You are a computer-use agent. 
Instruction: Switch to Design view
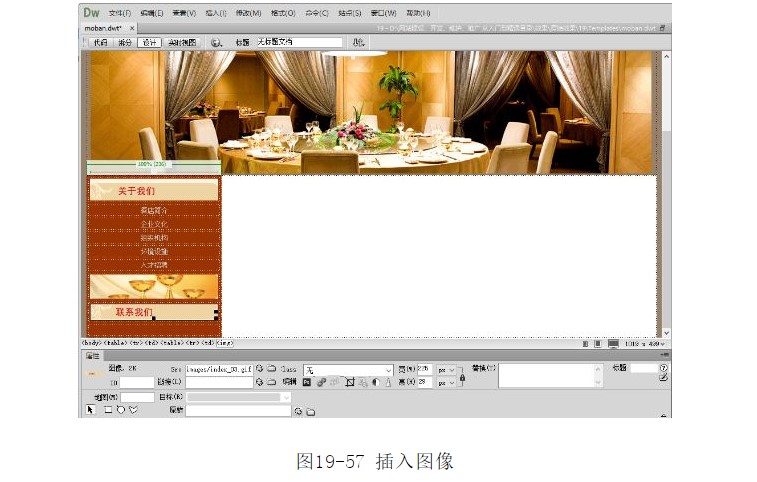[149, 43]
